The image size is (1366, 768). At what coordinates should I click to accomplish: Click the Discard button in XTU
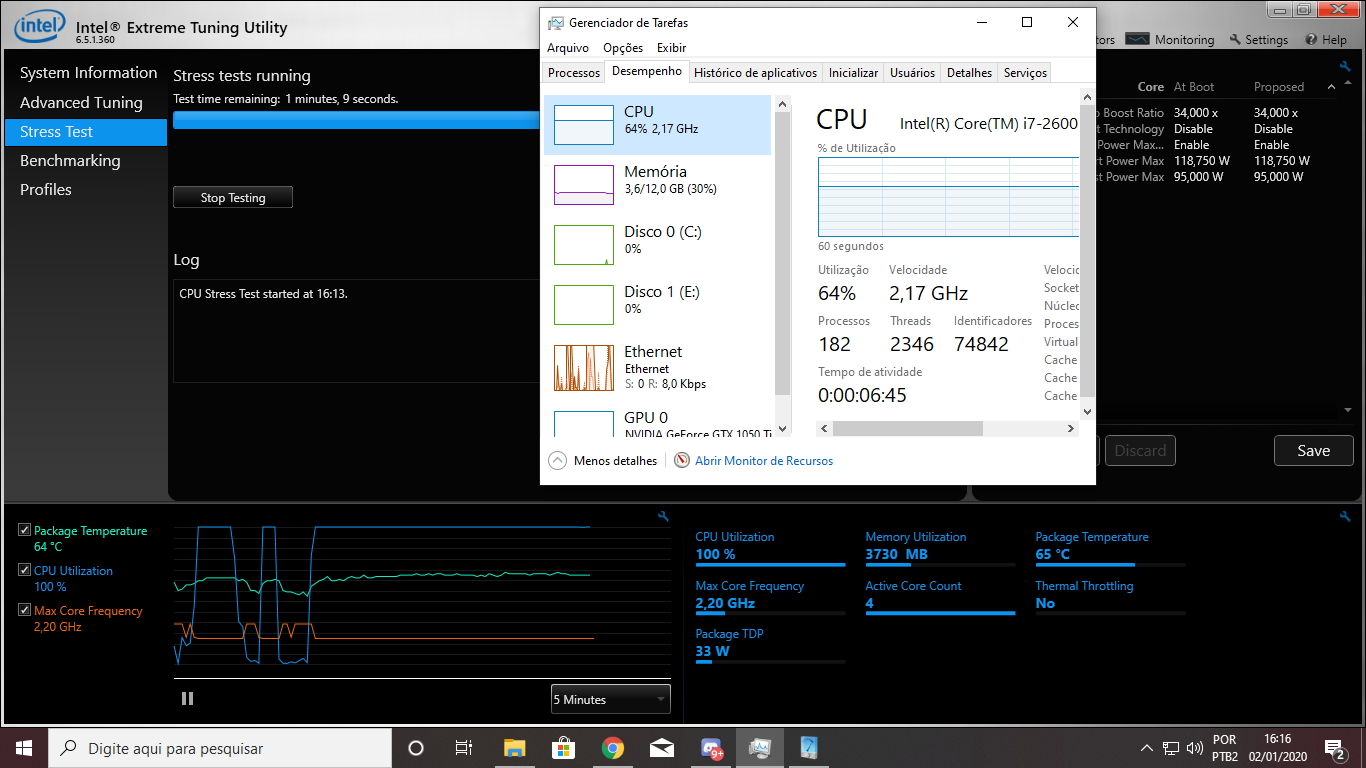pos(1140,450)
